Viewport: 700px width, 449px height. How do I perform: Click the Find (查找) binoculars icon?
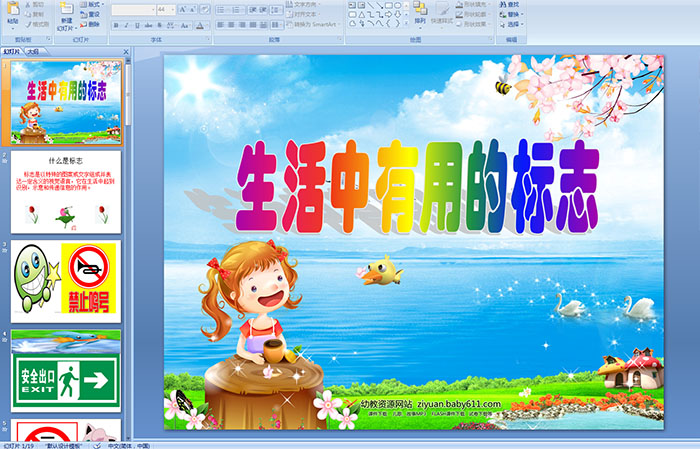click(x=513, y=4)
